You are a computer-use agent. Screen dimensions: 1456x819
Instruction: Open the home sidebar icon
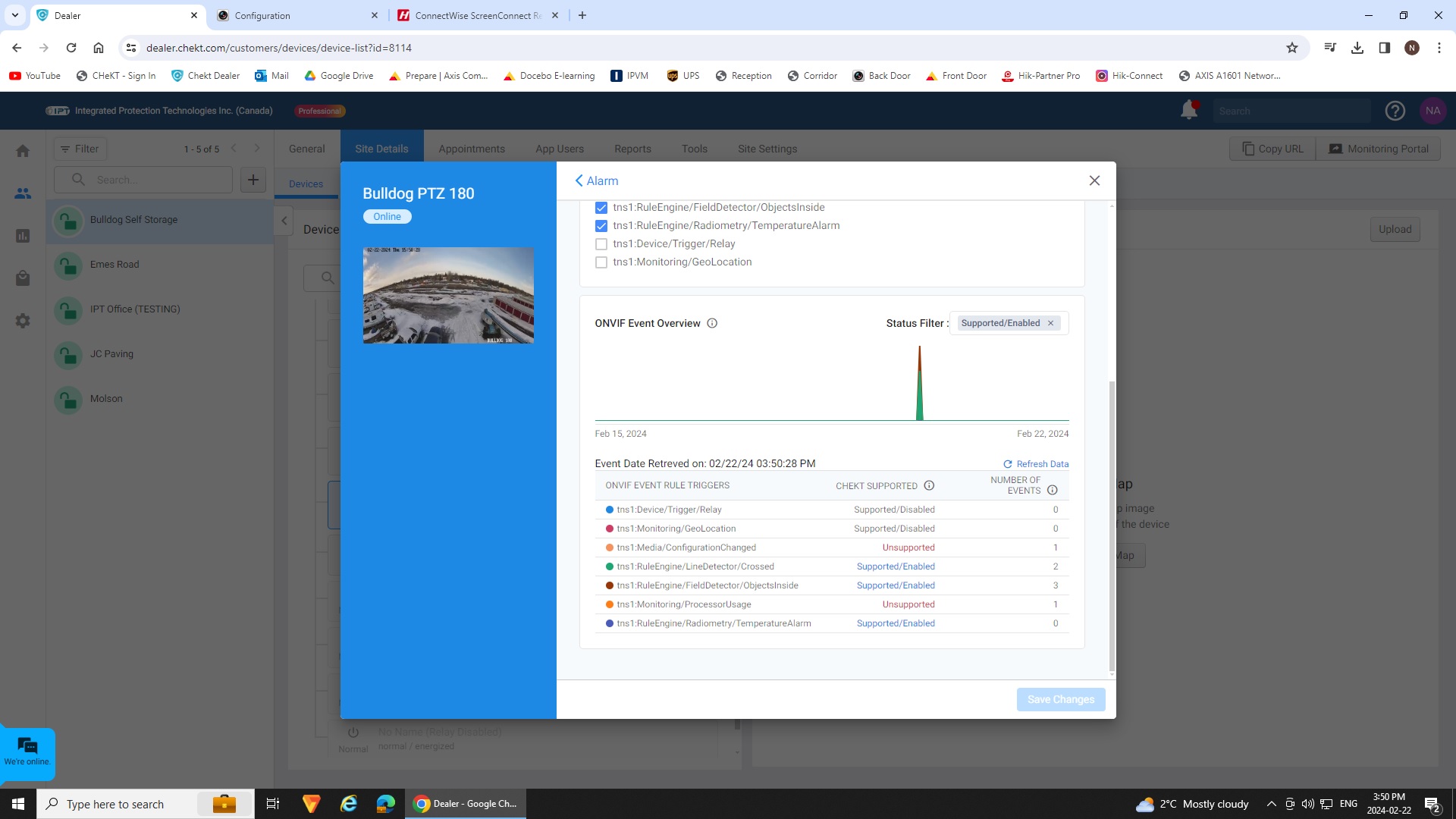point(23,151)
